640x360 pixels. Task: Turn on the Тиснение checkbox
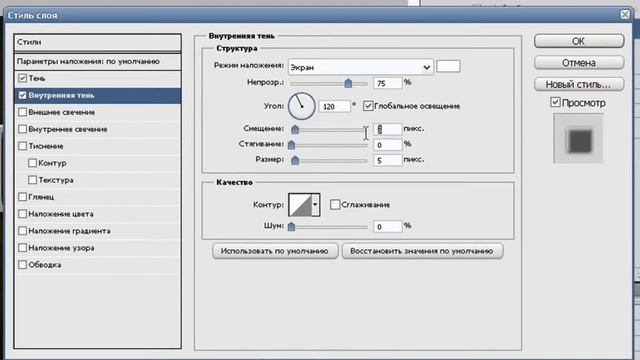pyautogui.click(x=22, y=146)
